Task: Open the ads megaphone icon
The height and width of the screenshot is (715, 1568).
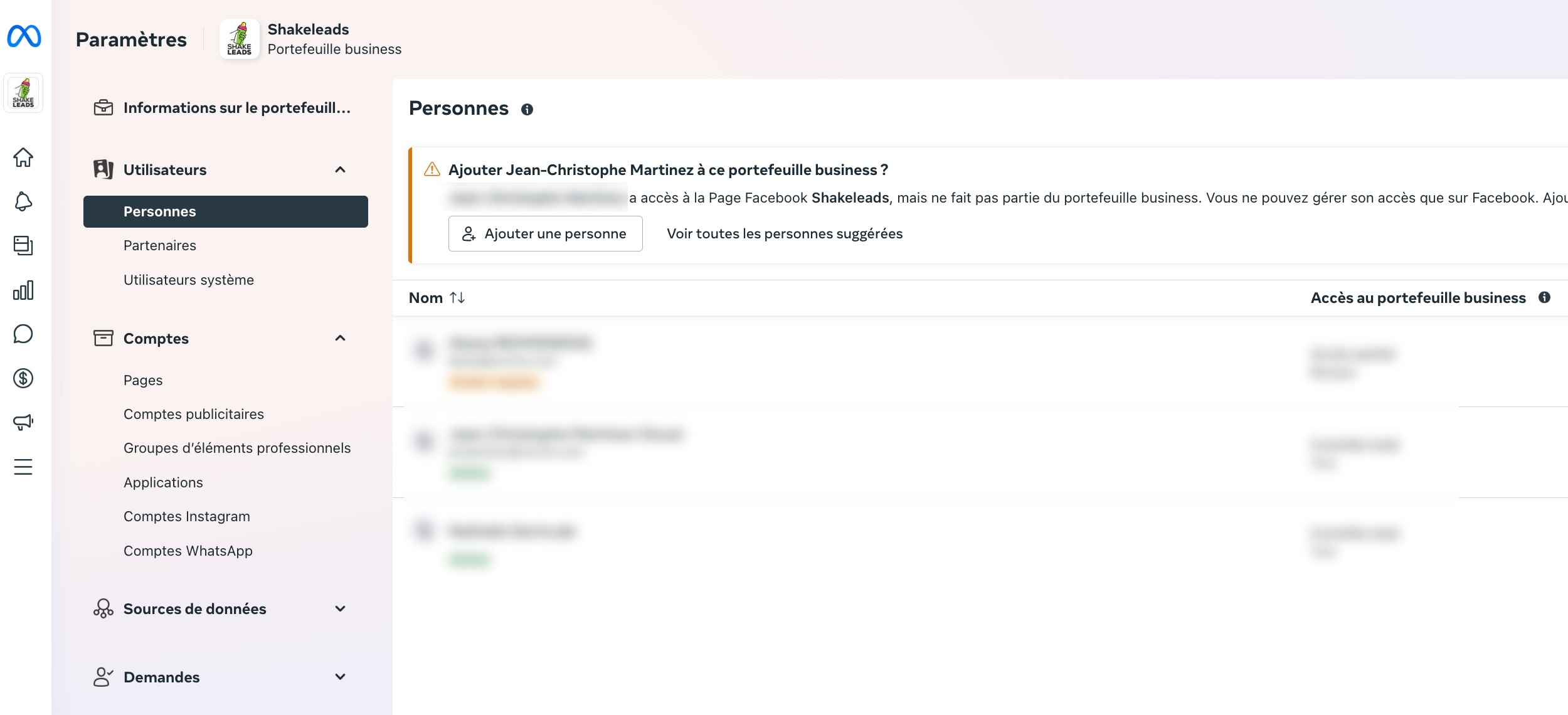Action: point(23,422)
